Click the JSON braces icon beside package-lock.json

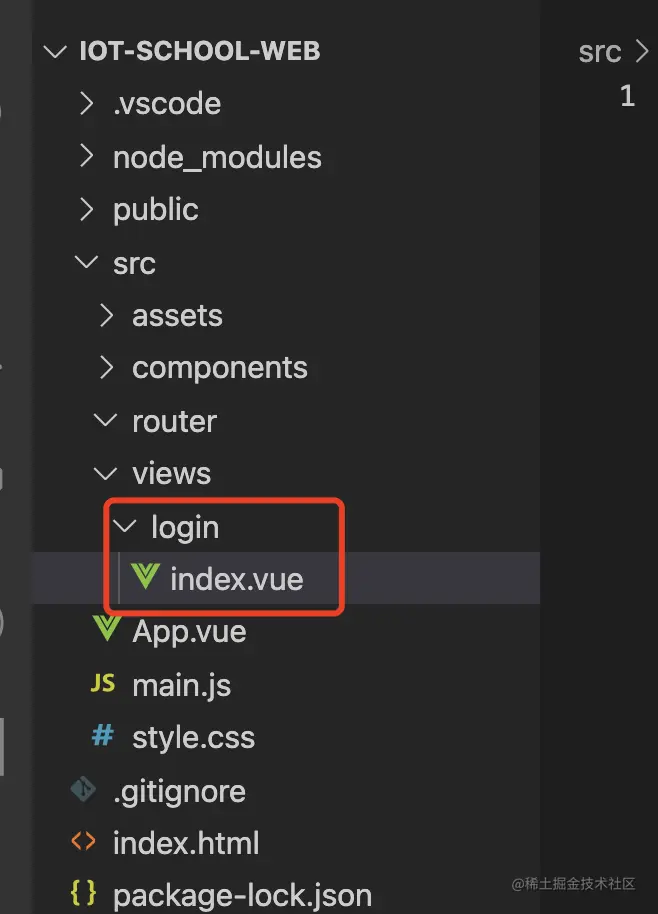coord(83,894)
